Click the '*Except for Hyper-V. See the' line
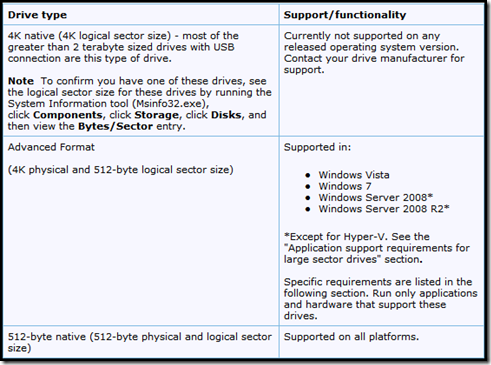This screenshot has height=365, width=491. [356, 237]
